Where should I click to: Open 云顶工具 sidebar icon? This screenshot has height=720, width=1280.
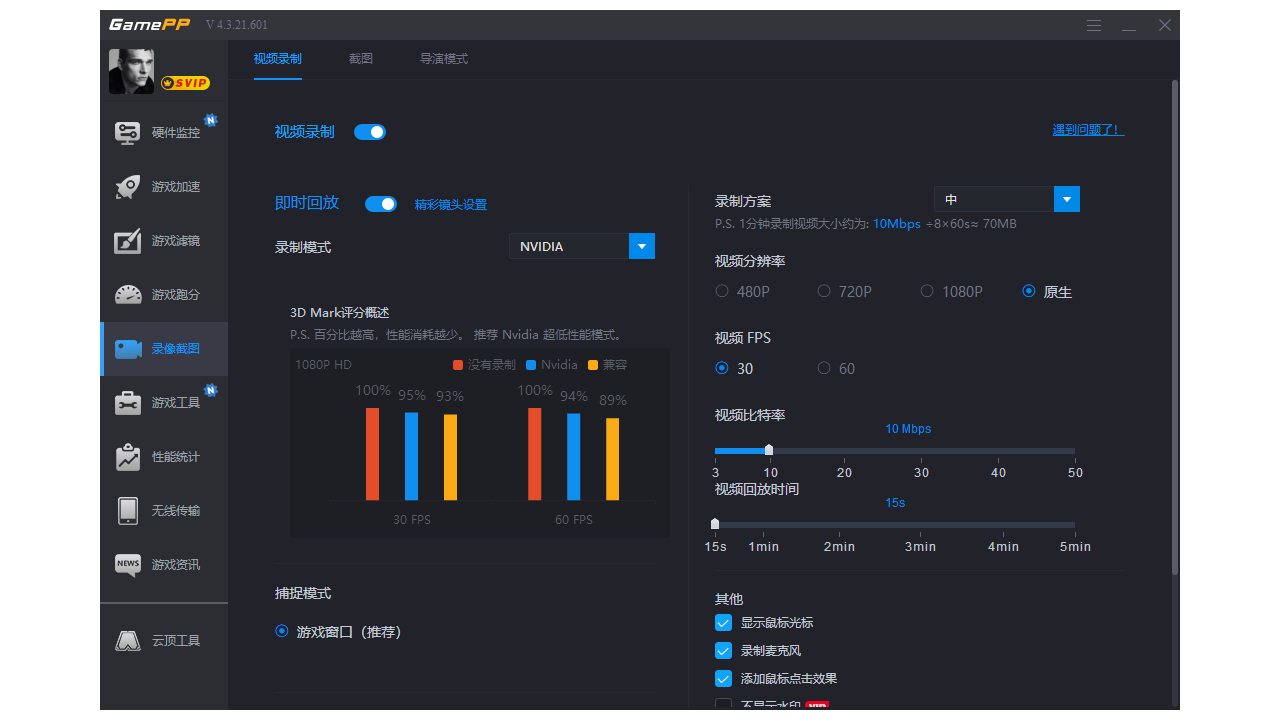pyautogui.click(x=128, y=641)
